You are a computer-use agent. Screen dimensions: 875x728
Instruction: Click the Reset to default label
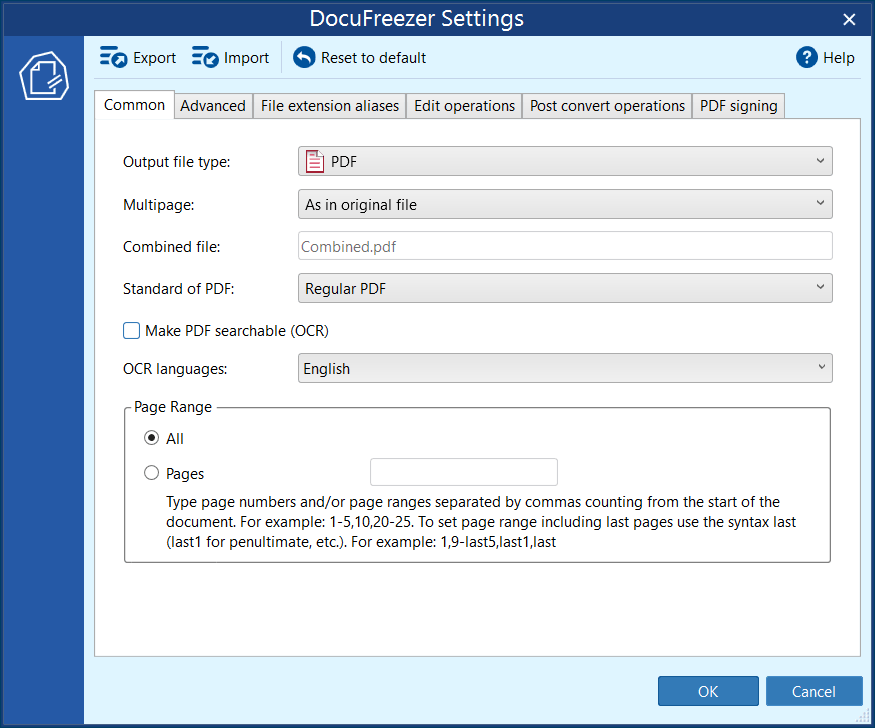373,58
